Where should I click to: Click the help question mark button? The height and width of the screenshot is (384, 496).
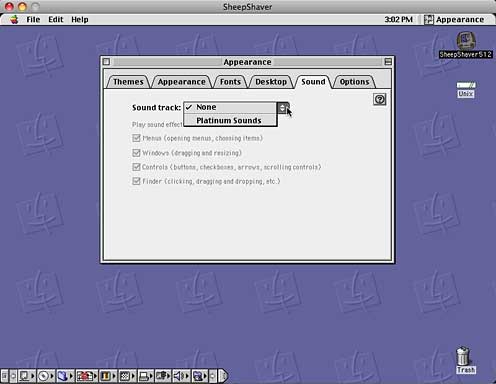pos(380,99)
